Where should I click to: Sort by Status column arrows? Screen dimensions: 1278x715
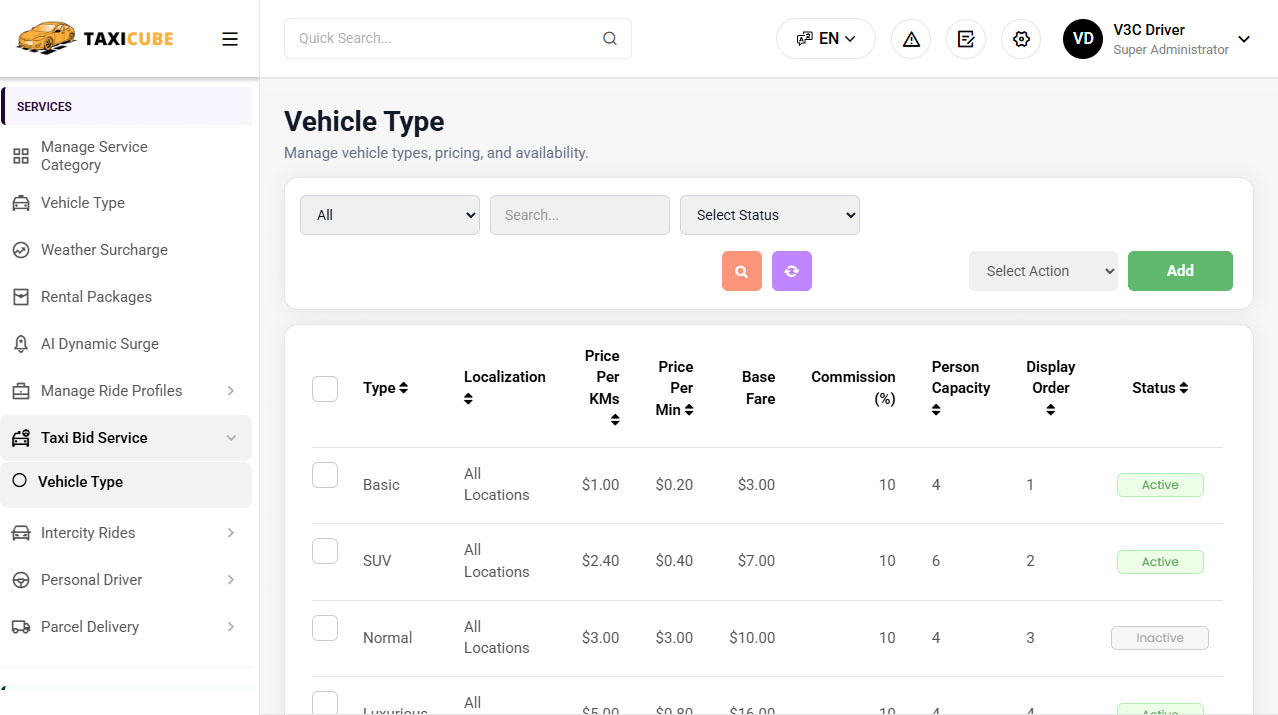pos(1184,388)
